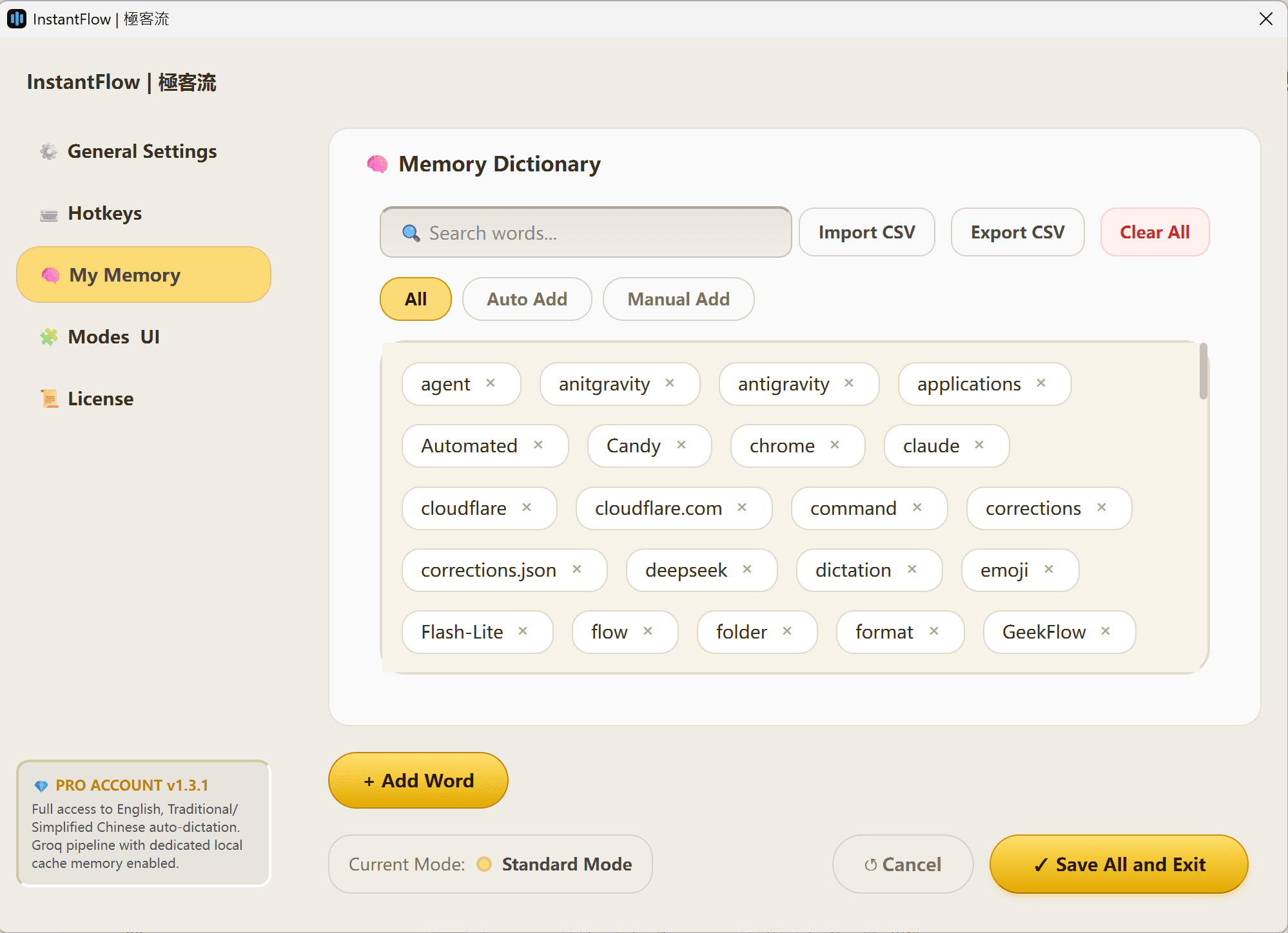This screenshot has width=1288, height=933.
Task: Click the brain icon beside Memory Dictionary
Action: [x=378, y=164]
